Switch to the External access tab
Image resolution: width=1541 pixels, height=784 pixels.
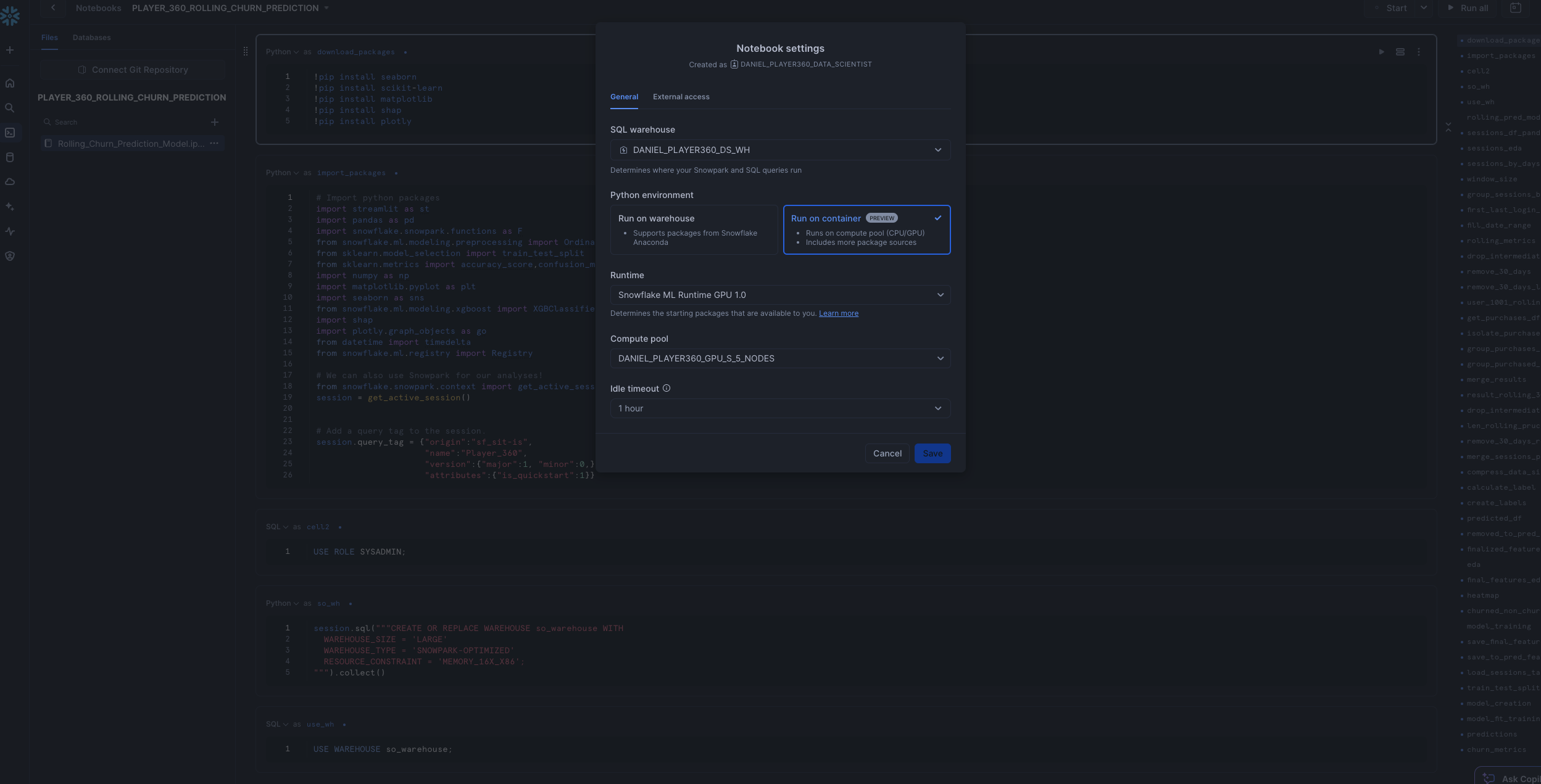[x=681, y=97]
